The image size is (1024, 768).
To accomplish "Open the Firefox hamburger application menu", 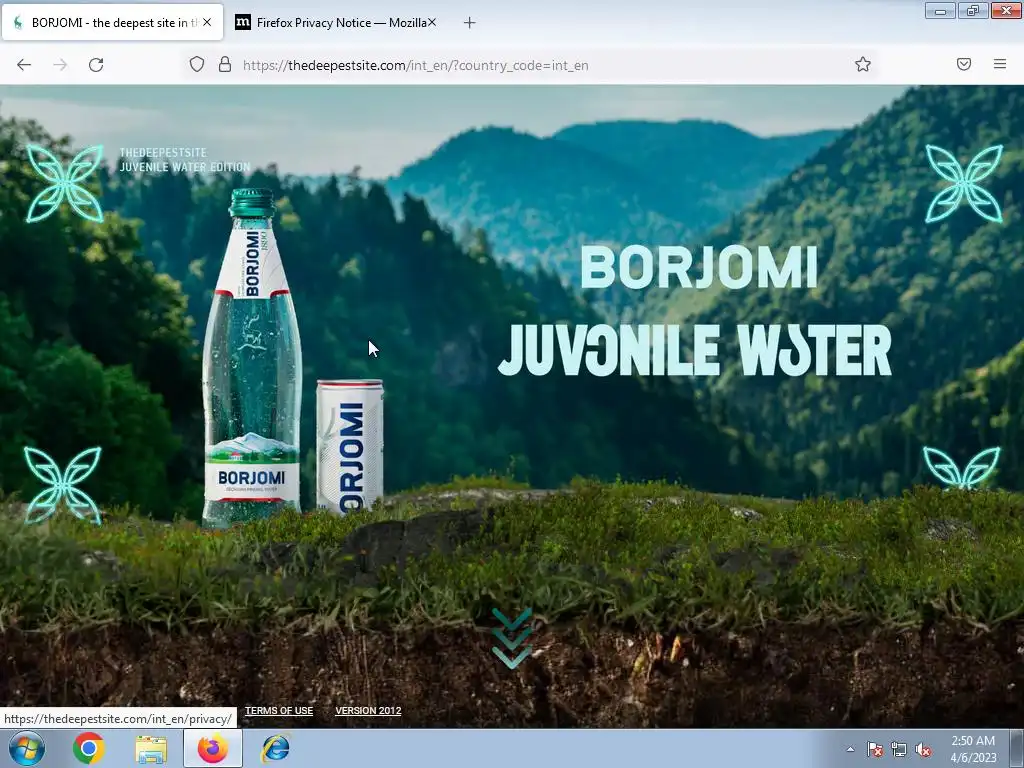I will coord(1000,64).
